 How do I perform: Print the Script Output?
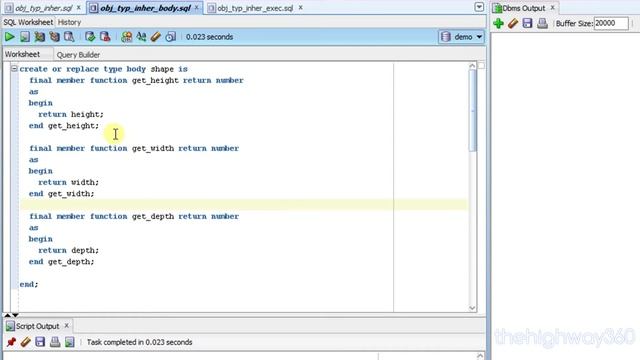point(55,342)
